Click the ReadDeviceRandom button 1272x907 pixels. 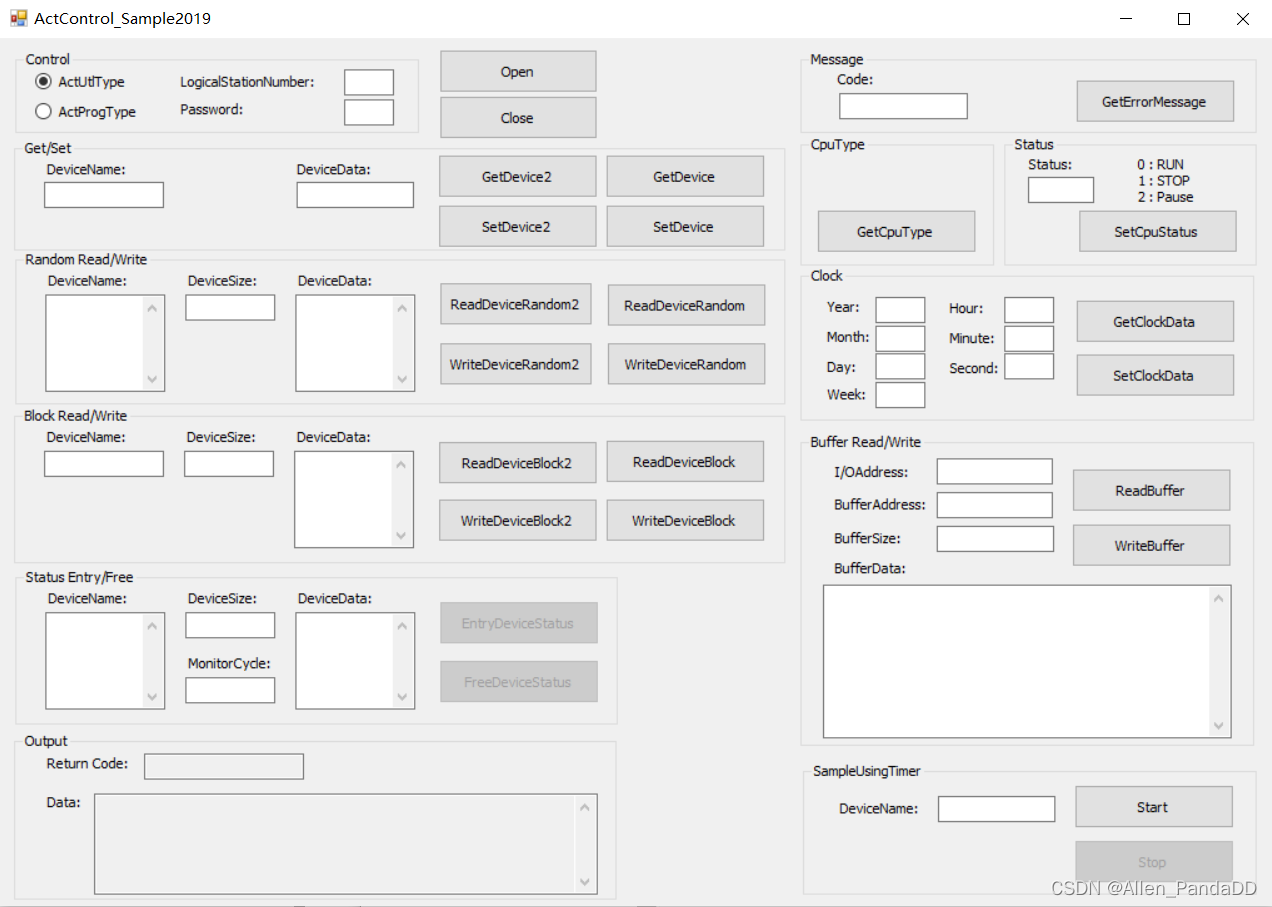point(686,305)
